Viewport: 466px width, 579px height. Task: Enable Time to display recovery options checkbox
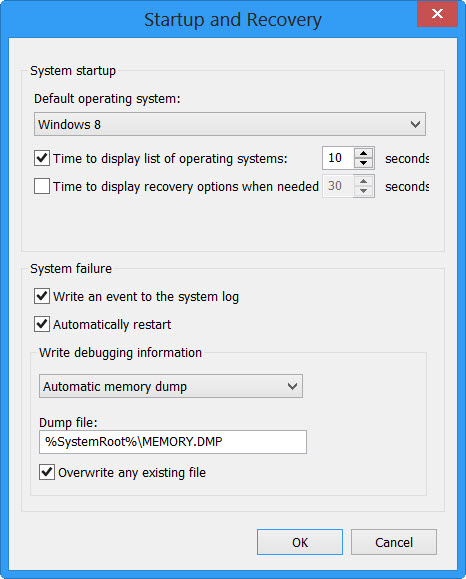point(42,186)
